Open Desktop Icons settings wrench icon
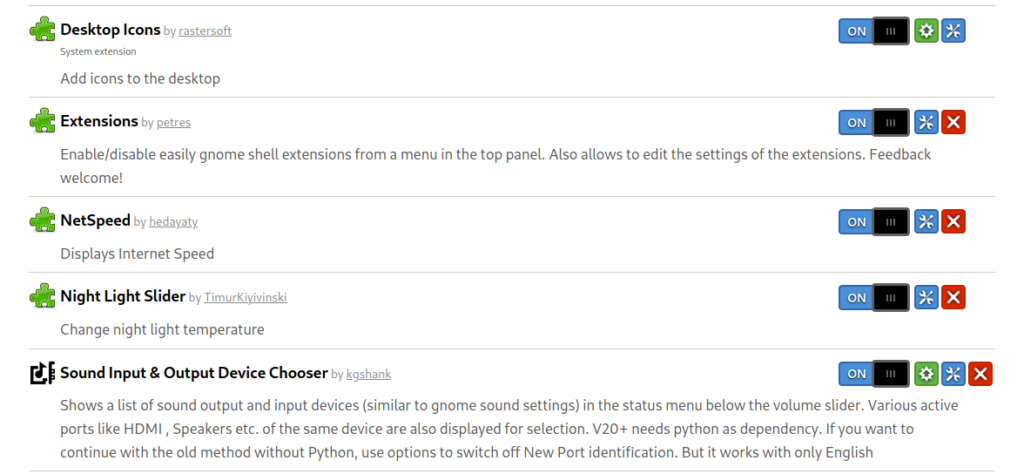The height and width of the screenshot is (474, 1024). pos(953,31)
